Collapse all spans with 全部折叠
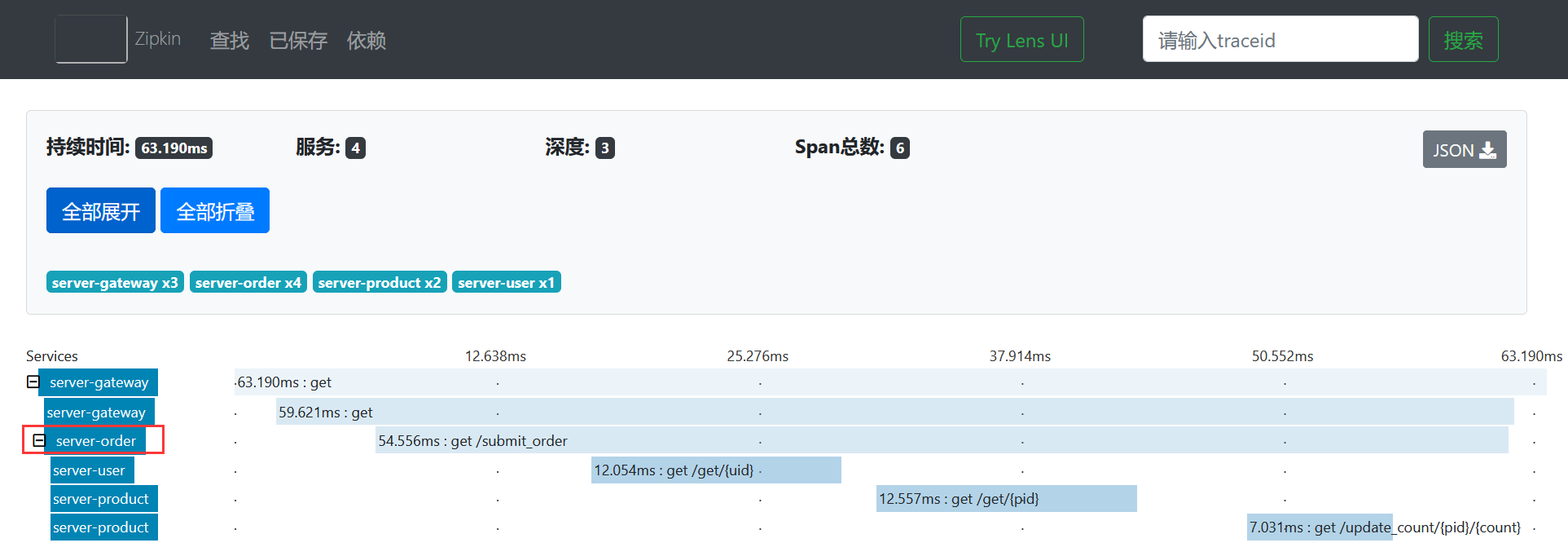This screenshot has height=556, width=1568. point(215,211)
